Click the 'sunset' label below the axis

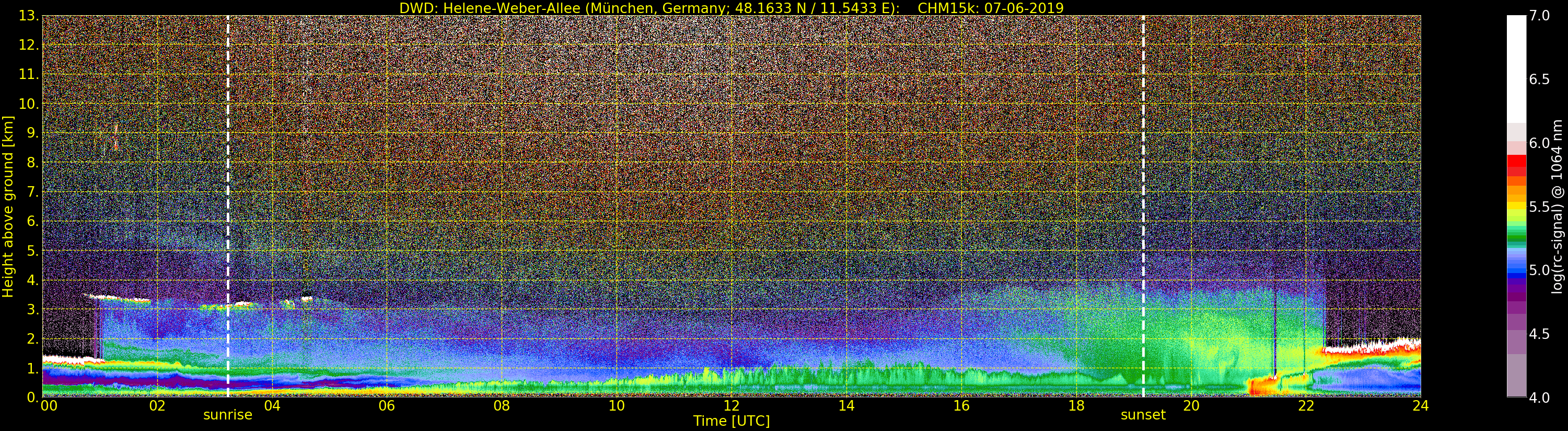(x=1143, y=415)
